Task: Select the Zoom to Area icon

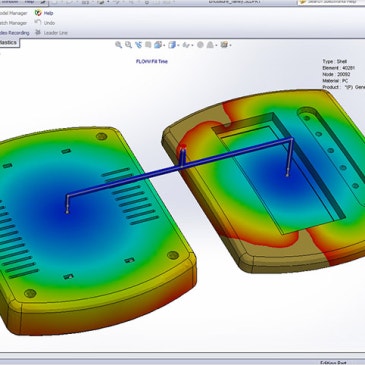Action: click(128, 45)
